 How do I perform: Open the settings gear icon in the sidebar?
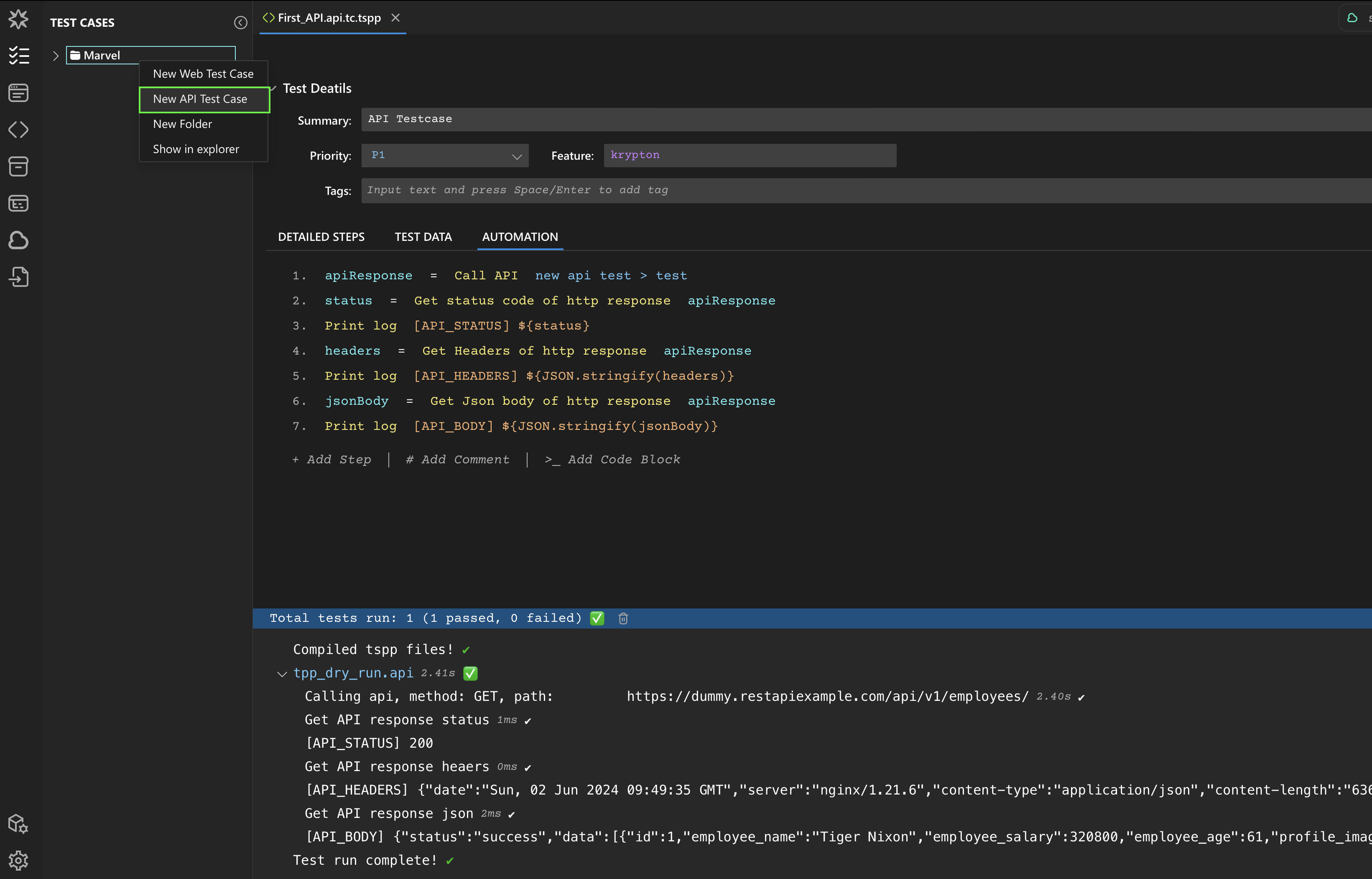pos(19,861)
